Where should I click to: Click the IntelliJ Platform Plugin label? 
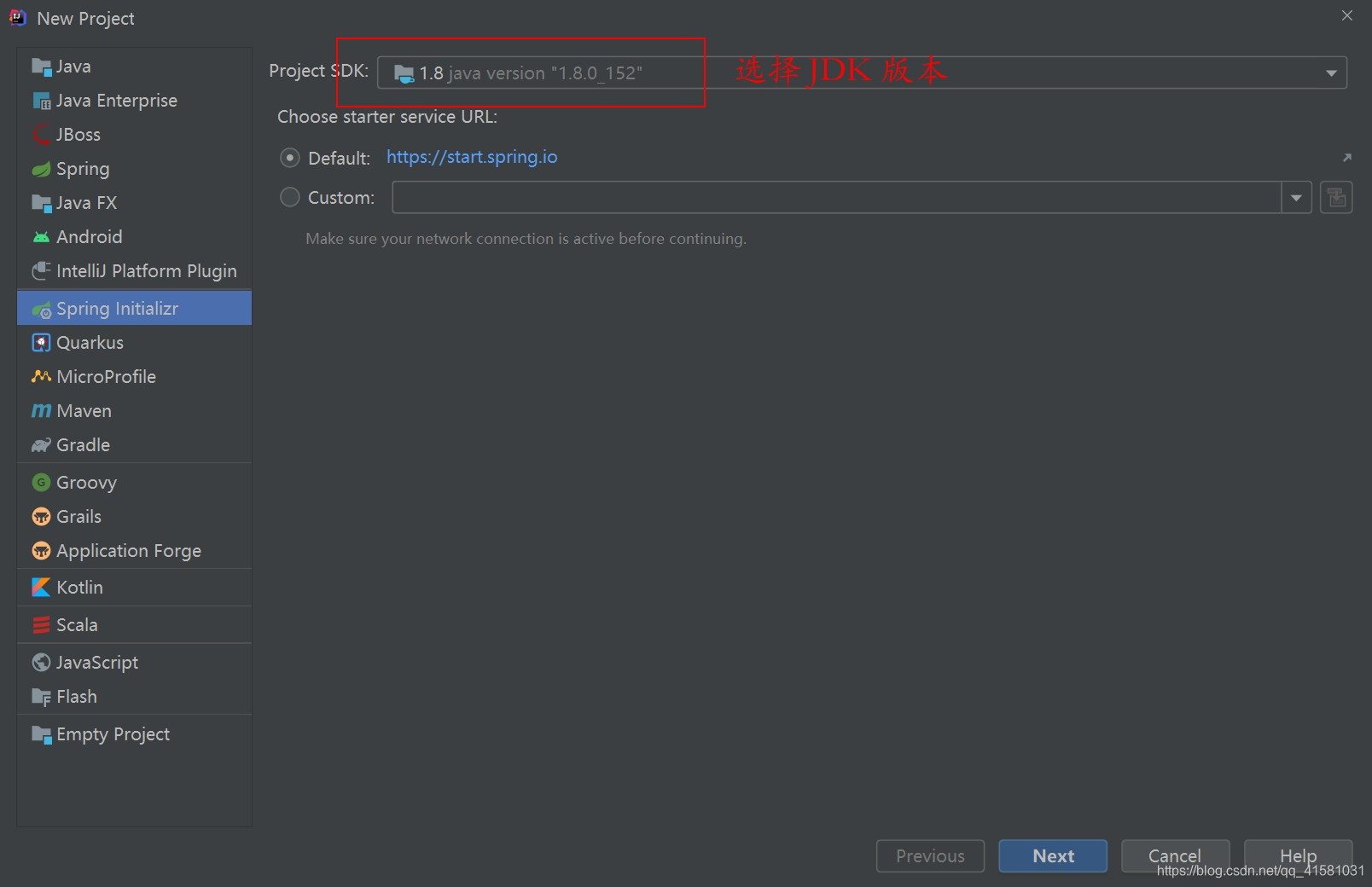point(147,271)
